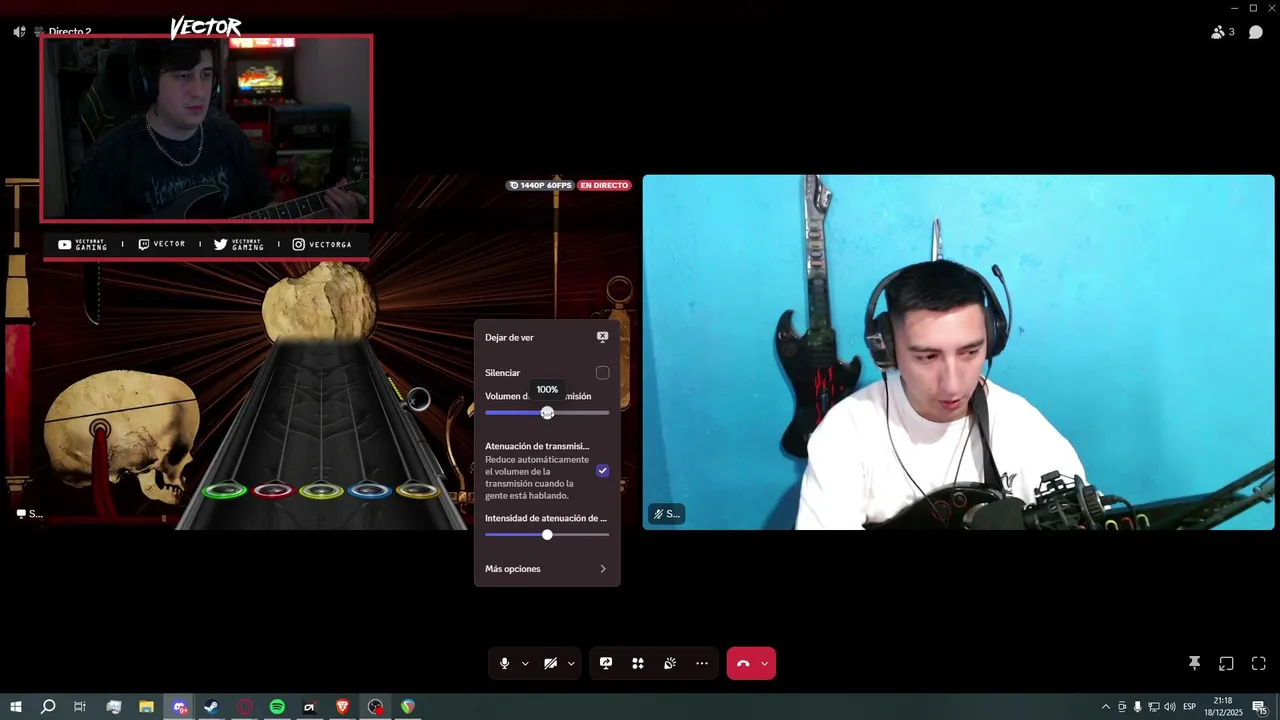The width and height of the screenshot is (1280, 720).
Task: Check the Silenciar checkbox
Action: coord(602,373)
